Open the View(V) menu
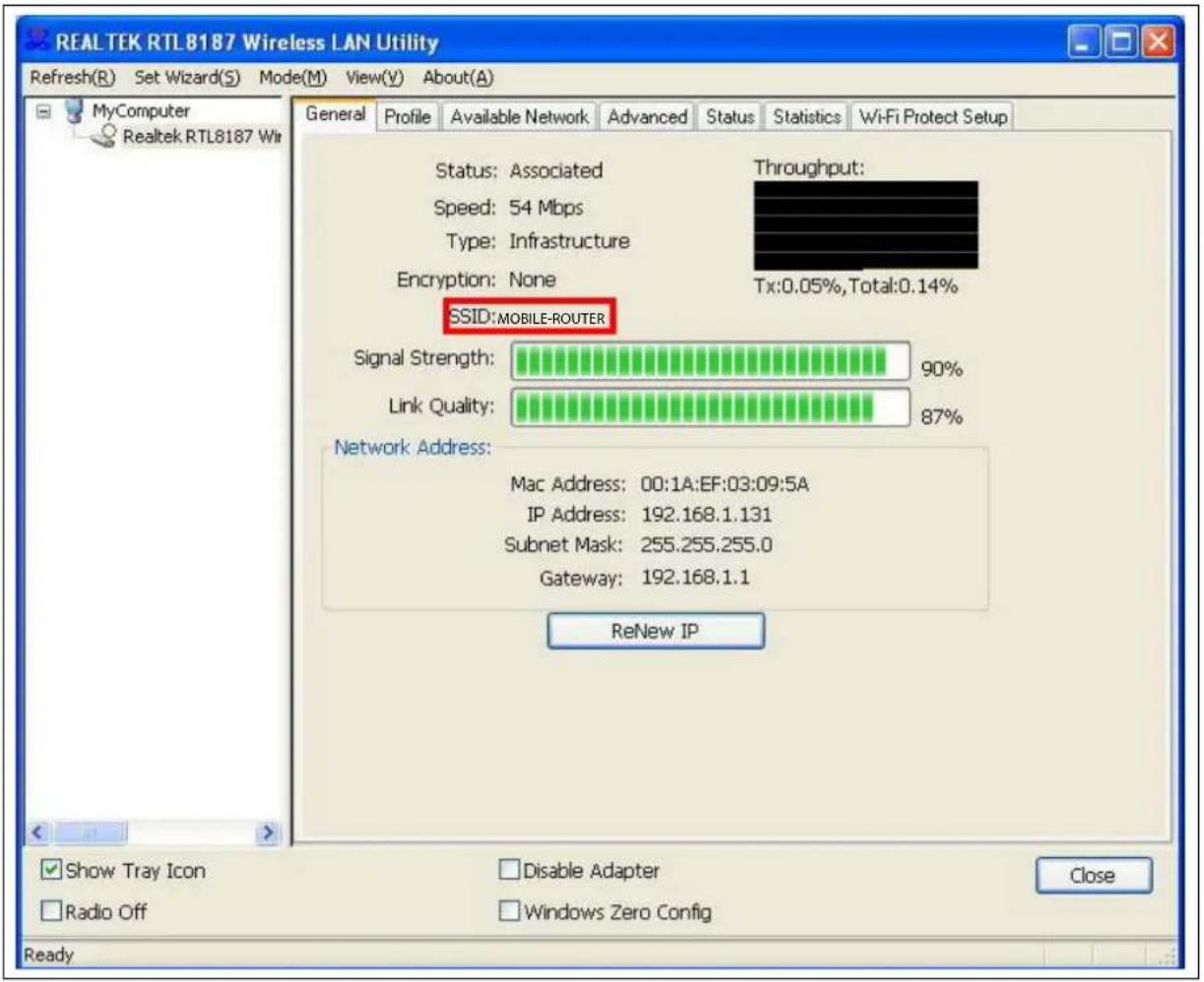The height and width of the screenshot is (982, 1204). [x=375, y=78]
